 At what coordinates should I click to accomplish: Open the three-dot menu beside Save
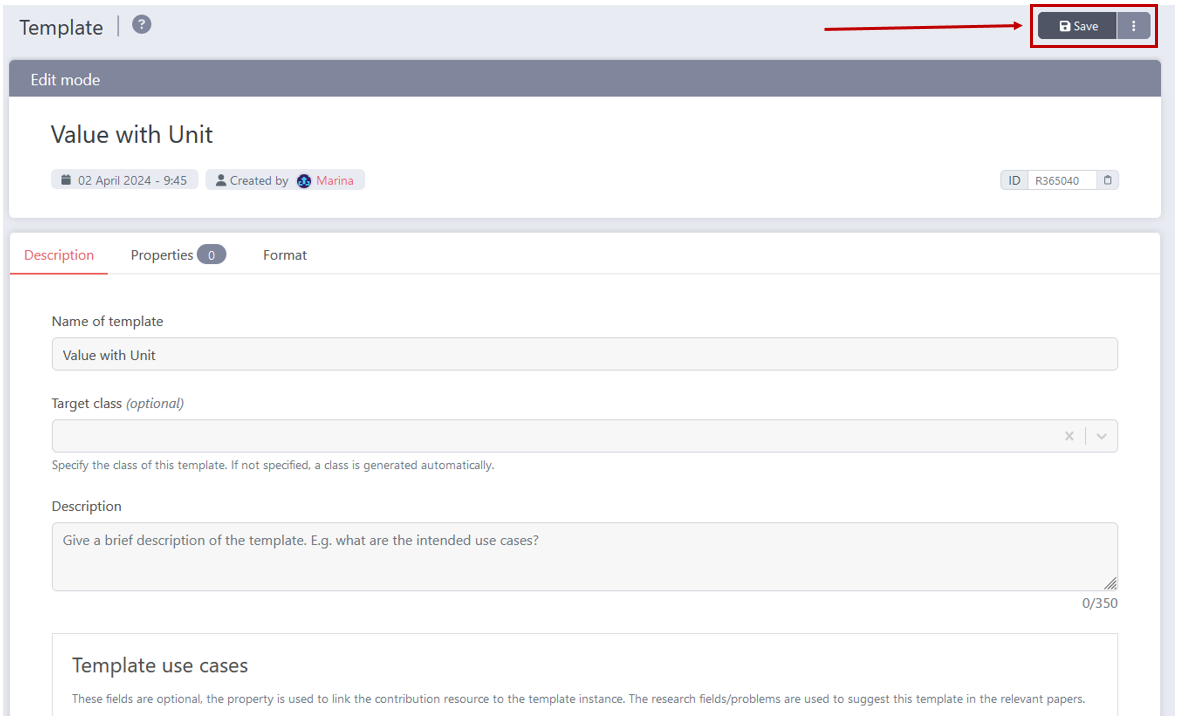(x=1133, y=26)
